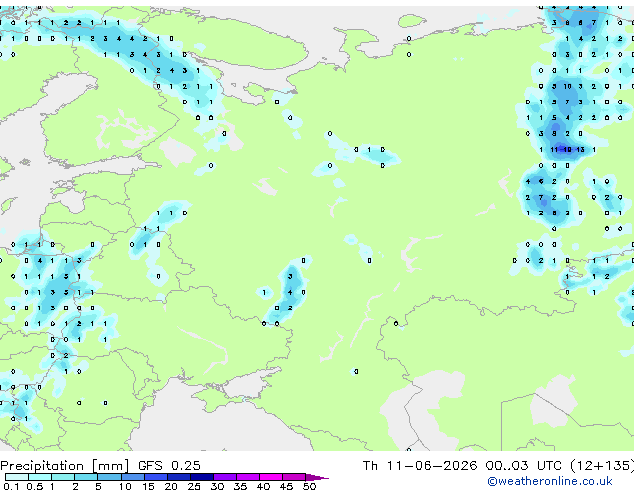The height and width of the screenshot is (490, 634).
Task: Click the legend label '25'
Action: click(x=194, y=486)
